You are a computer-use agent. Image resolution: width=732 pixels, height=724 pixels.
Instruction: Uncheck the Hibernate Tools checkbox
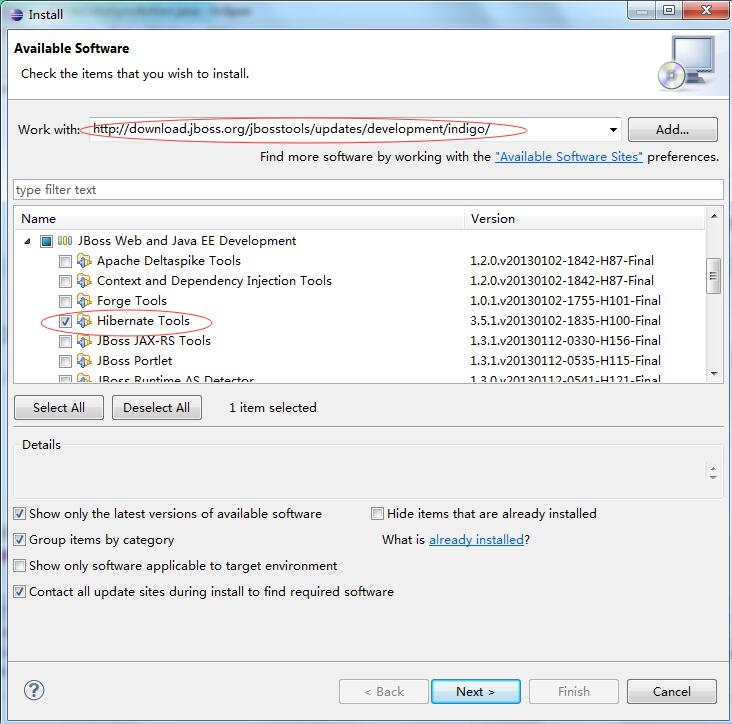[65, 321]
